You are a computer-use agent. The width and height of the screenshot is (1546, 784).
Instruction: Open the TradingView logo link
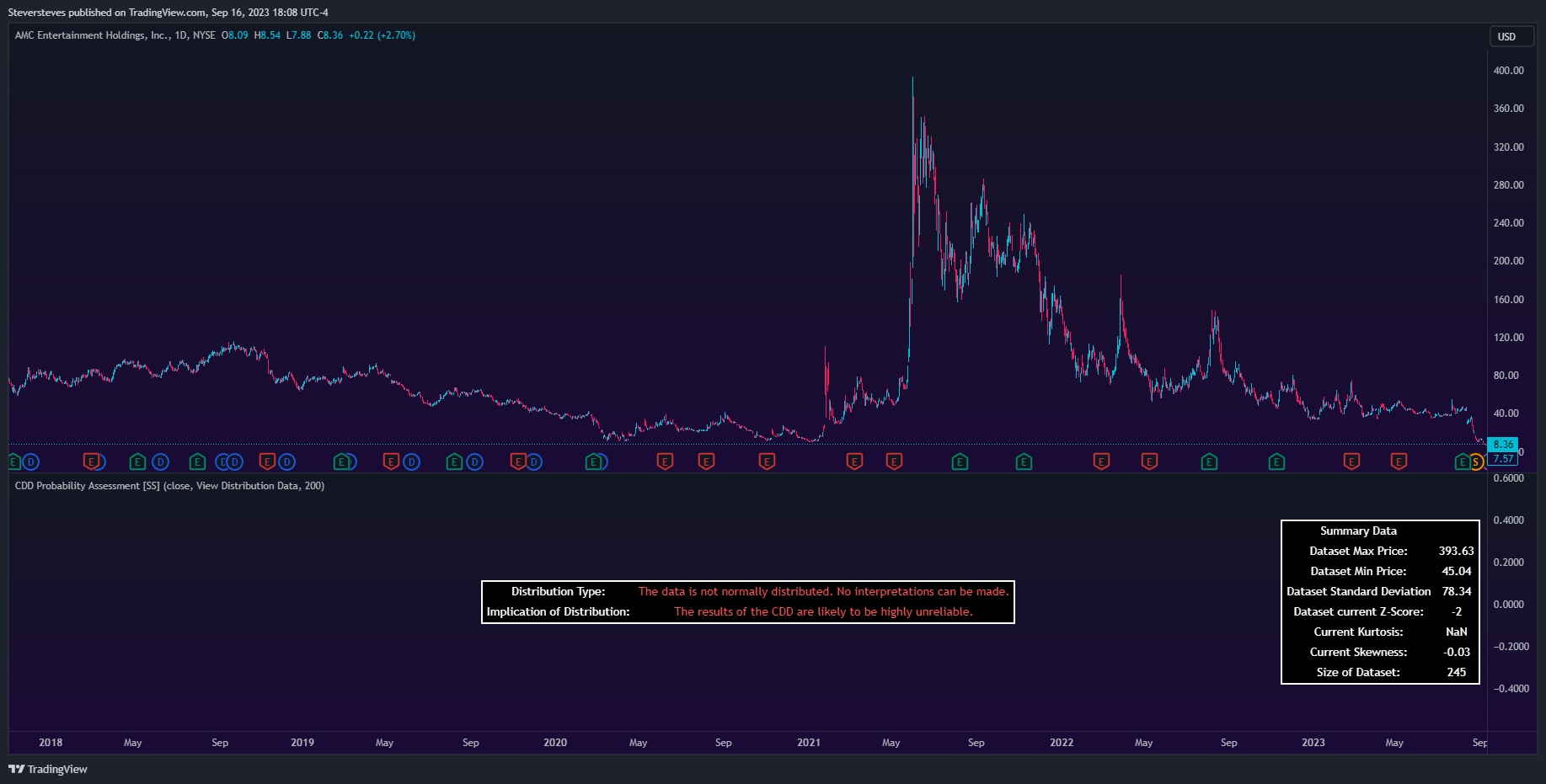click(x=48, y=769)
